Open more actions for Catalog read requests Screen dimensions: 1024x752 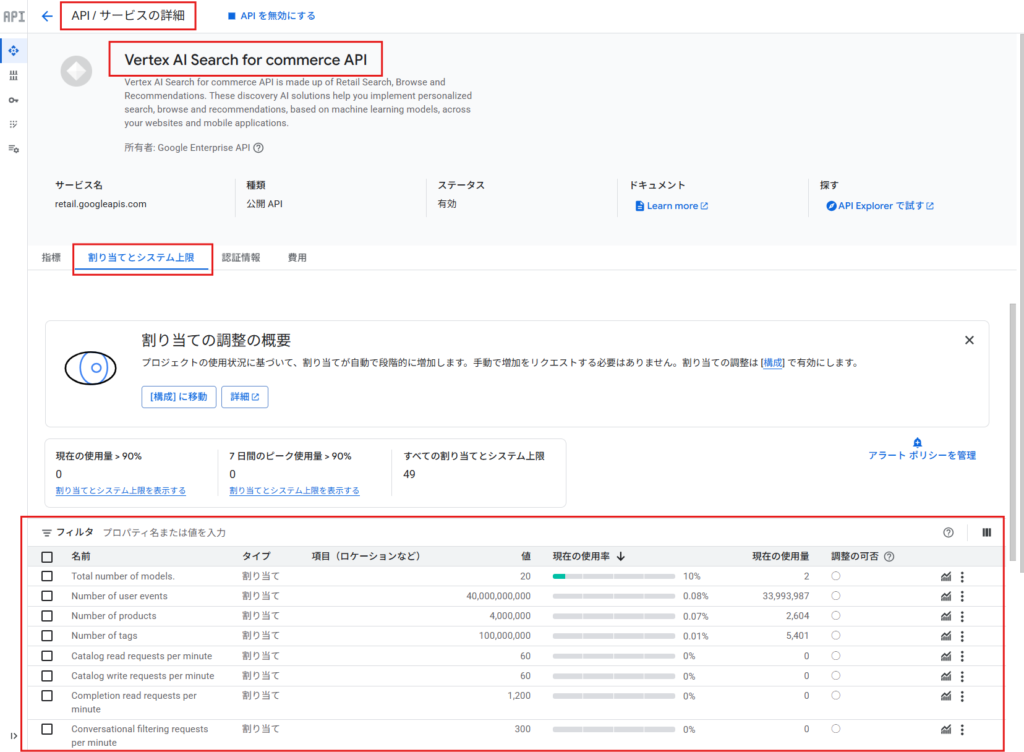tap(962, 656)
